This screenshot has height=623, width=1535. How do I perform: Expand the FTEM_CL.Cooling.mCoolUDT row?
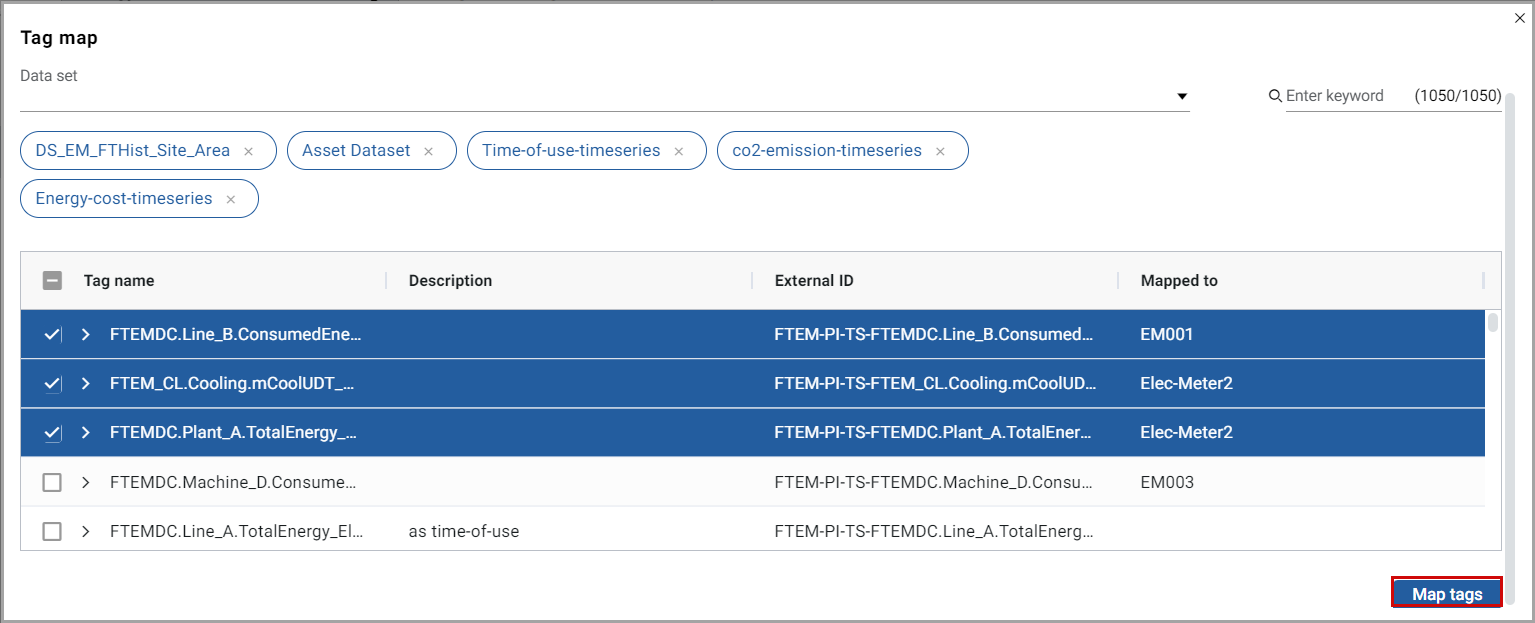tap(86, 384)
